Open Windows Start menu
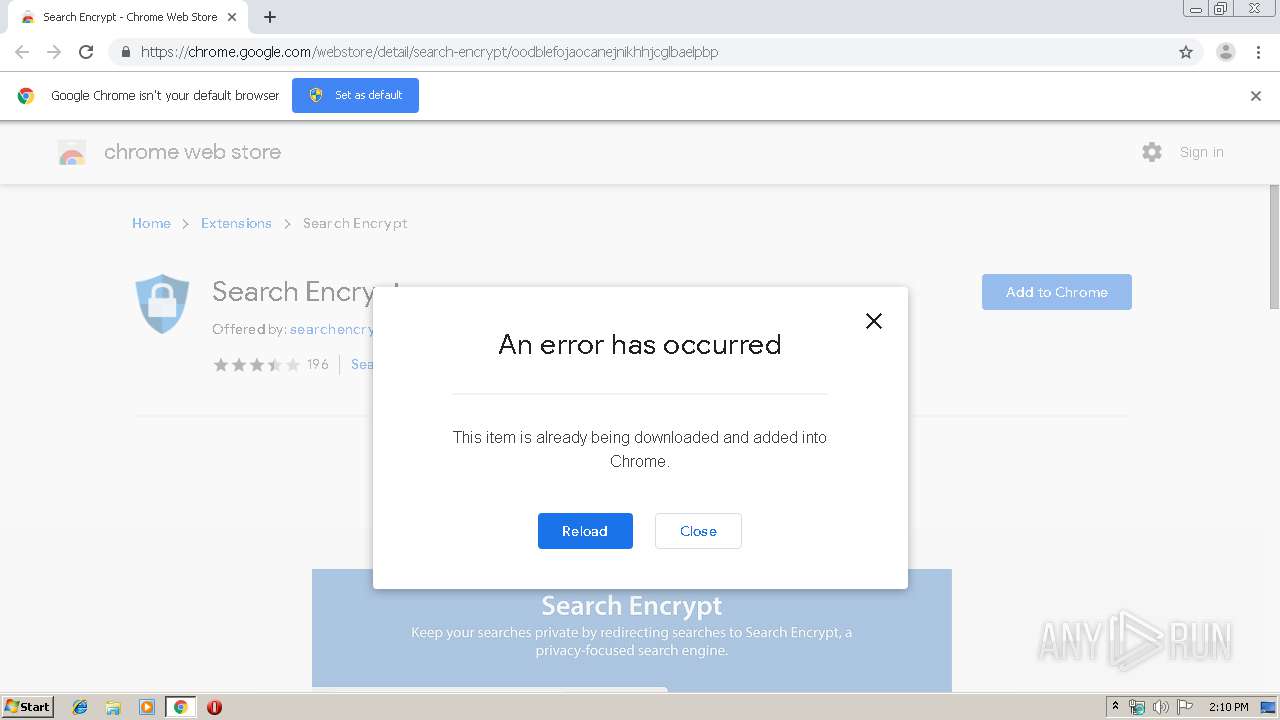 coord(28,707)
